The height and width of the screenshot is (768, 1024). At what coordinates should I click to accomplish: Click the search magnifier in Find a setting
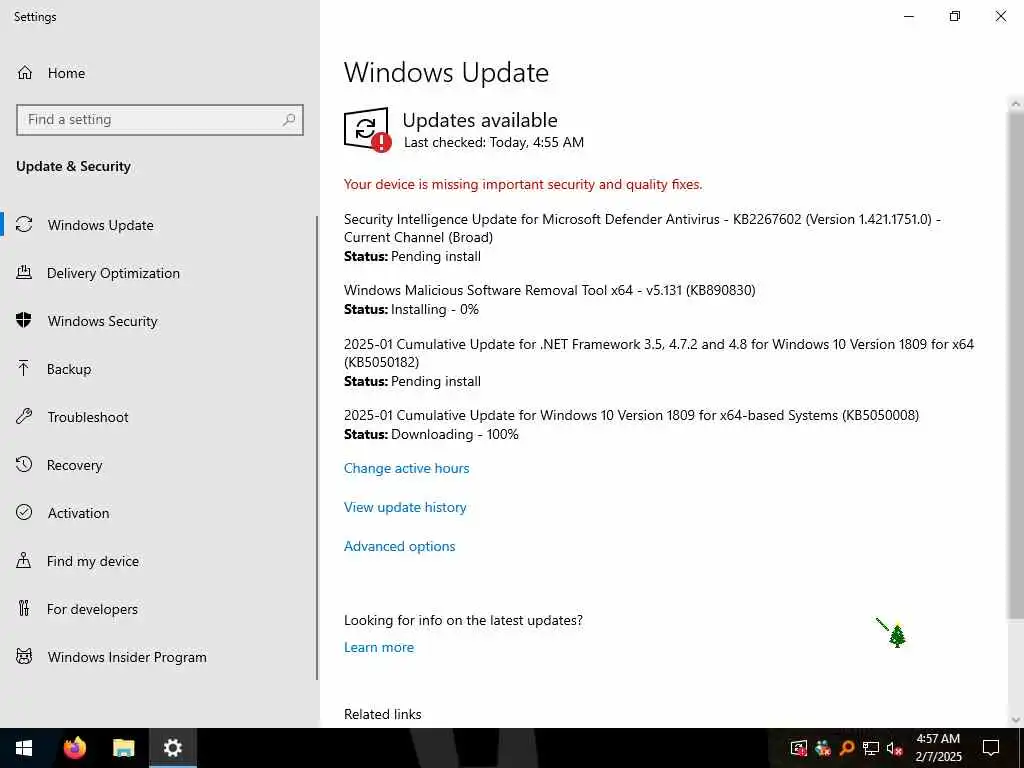coord(289,120)
